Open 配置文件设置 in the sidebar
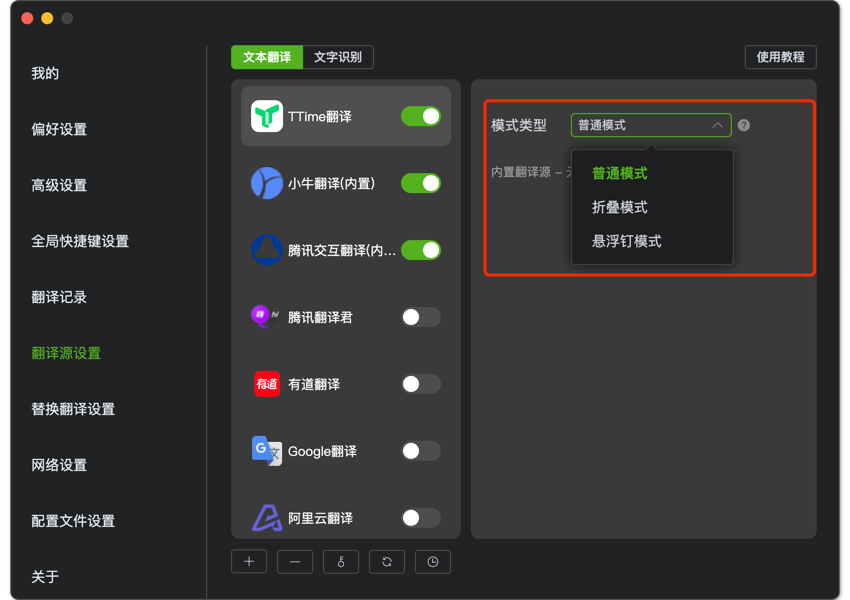The image size is (850, 600). tap(73, 521)
